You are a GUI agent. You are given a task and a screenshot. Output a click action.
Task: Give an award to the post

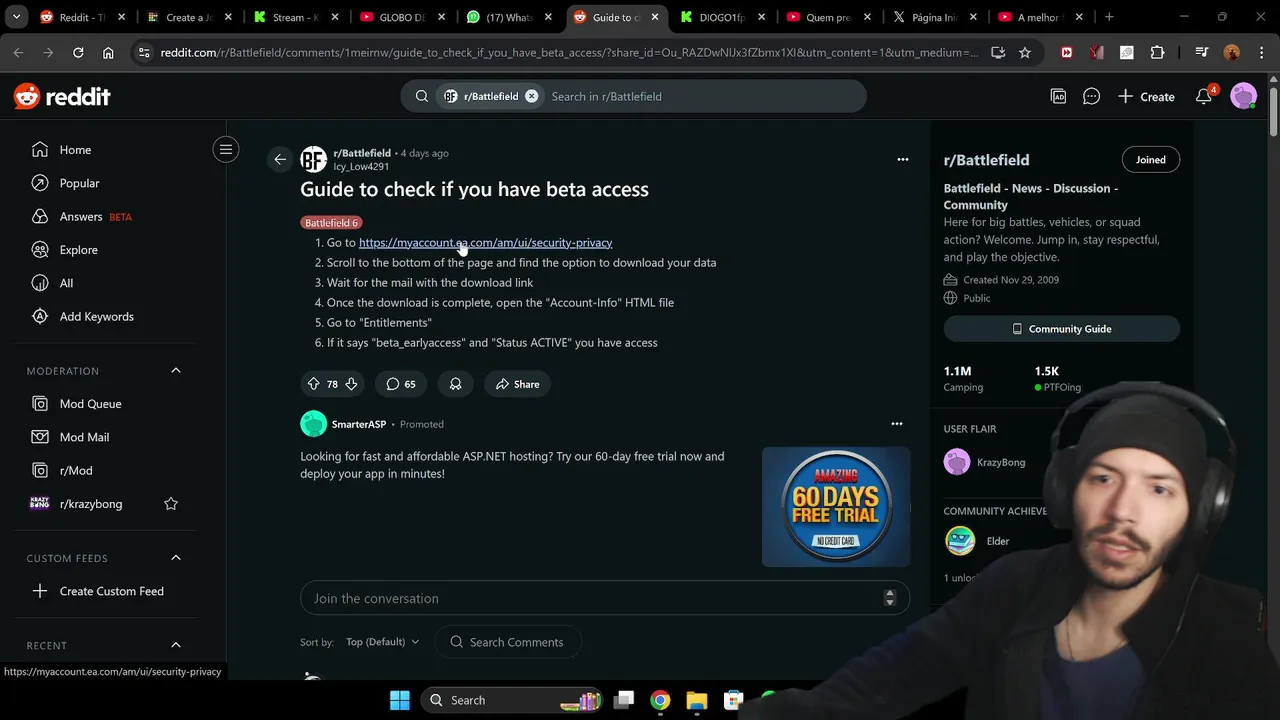click(x=455, y=384)
